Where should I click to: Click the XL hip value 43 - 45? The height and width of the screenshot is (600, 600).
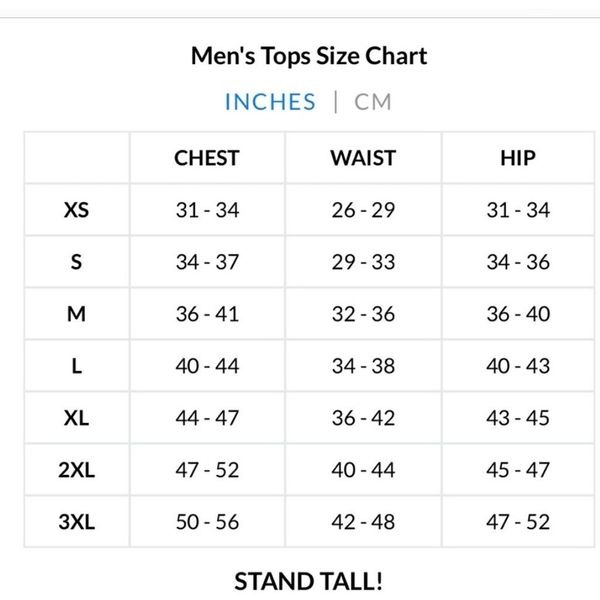coord(518,418)
